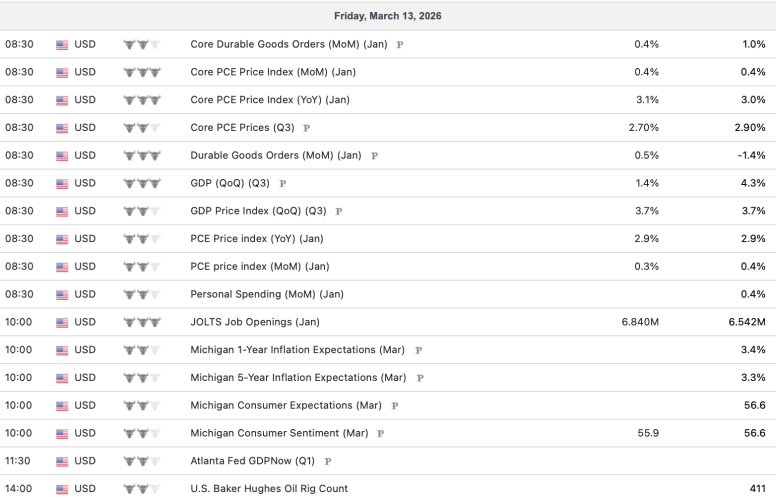This screenshot has width=776, height=498.
Task: Click the US flag in the JOLTS Job Openings row
Action: (62, 323)
